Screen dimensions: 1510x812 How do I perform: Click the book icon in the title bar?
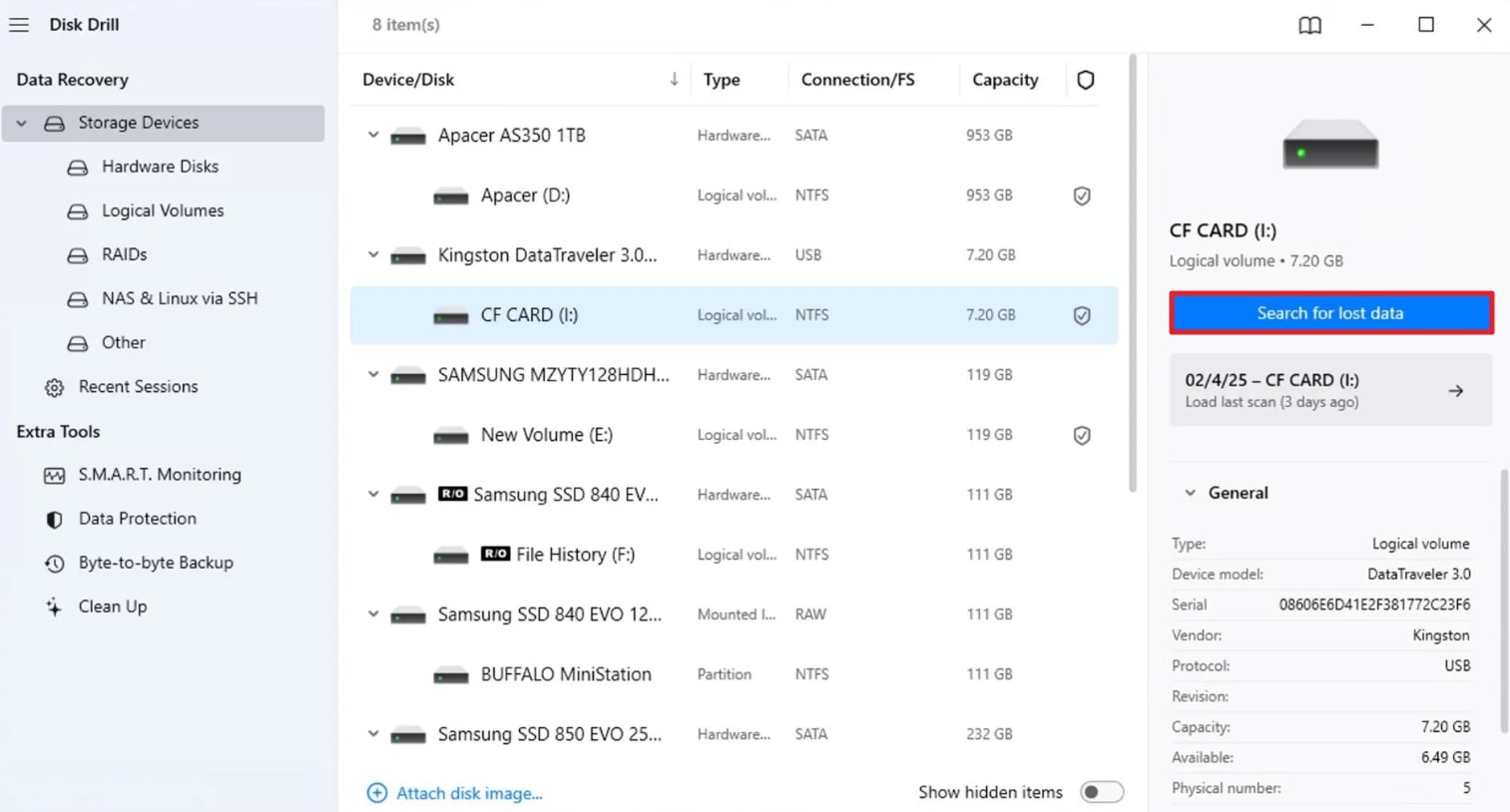[x=1310, y=25]
